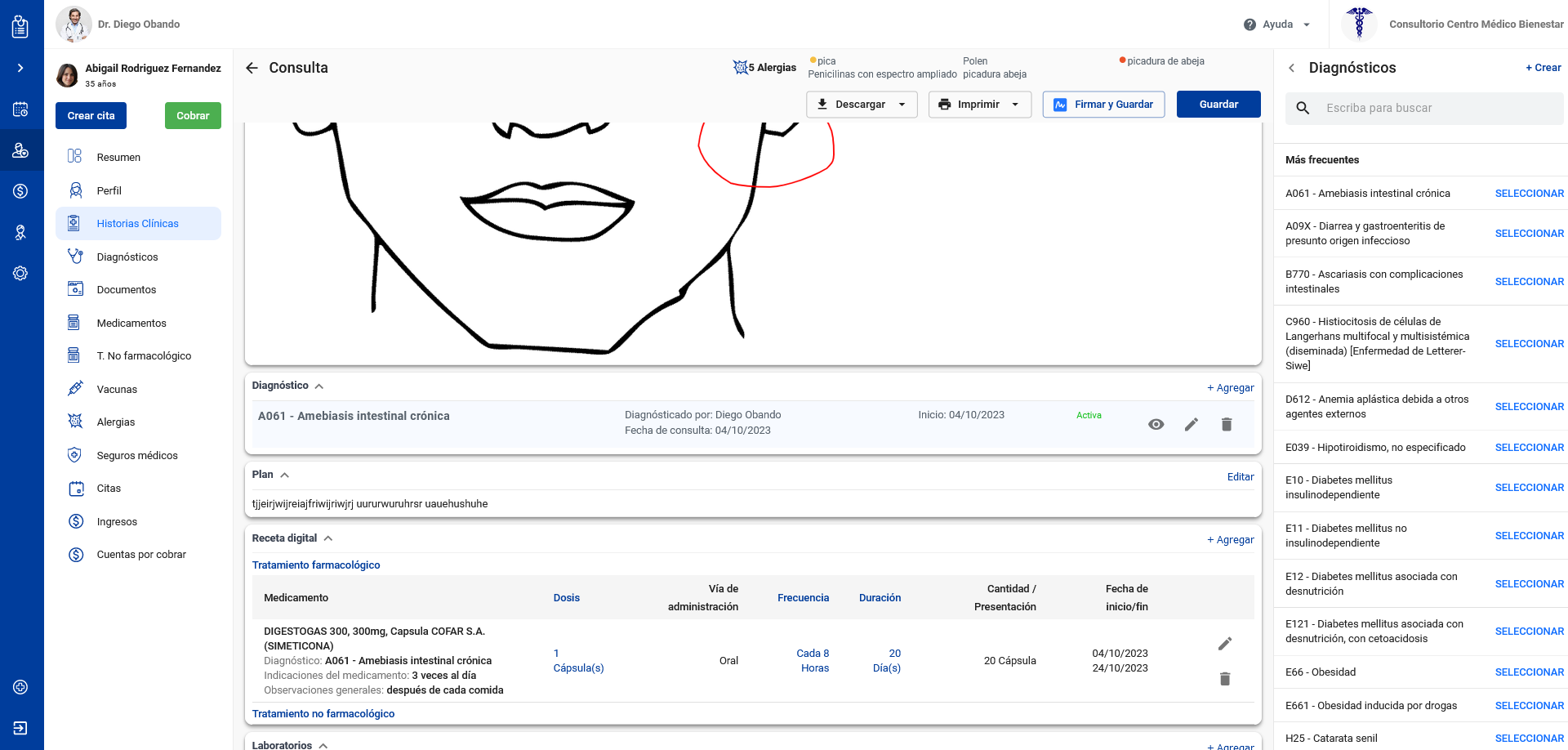Open the Imprimir dropdown menu

point(979,105)
